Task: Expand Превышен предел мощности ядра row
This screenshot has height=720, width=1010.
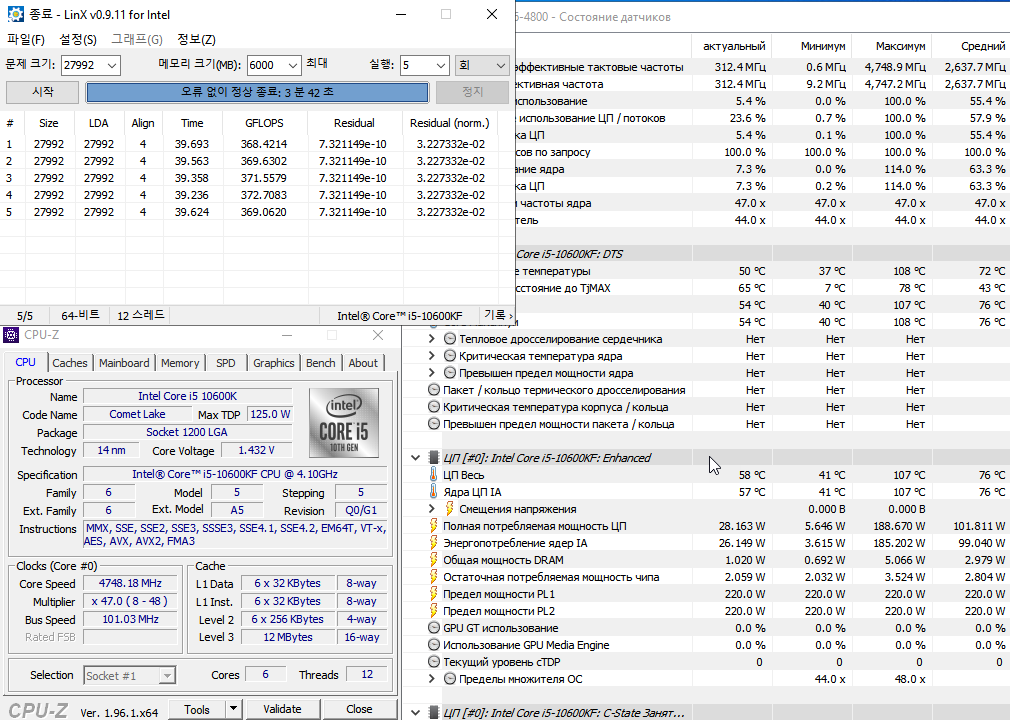Action: (x=432, y=373)
